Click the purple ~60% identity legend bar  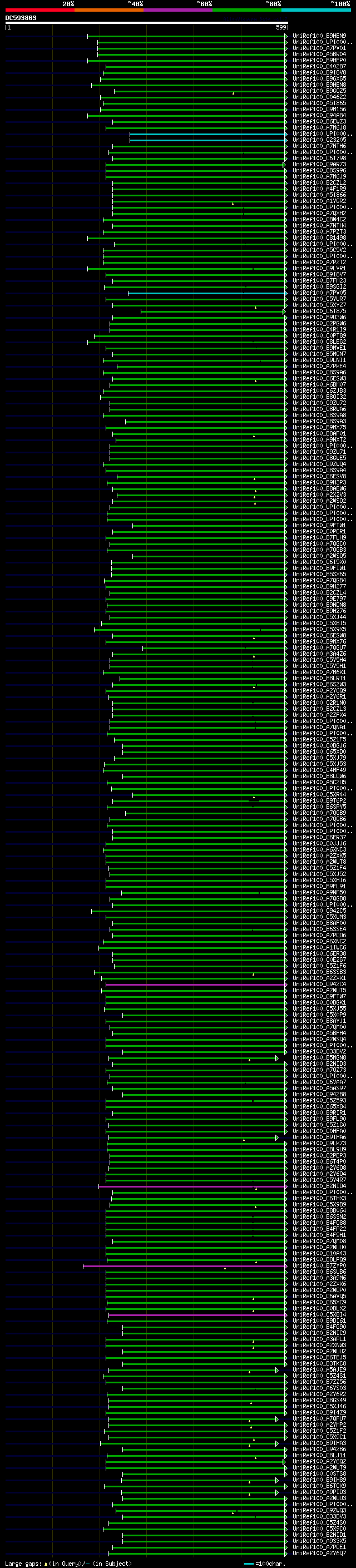tap(177, 10)
